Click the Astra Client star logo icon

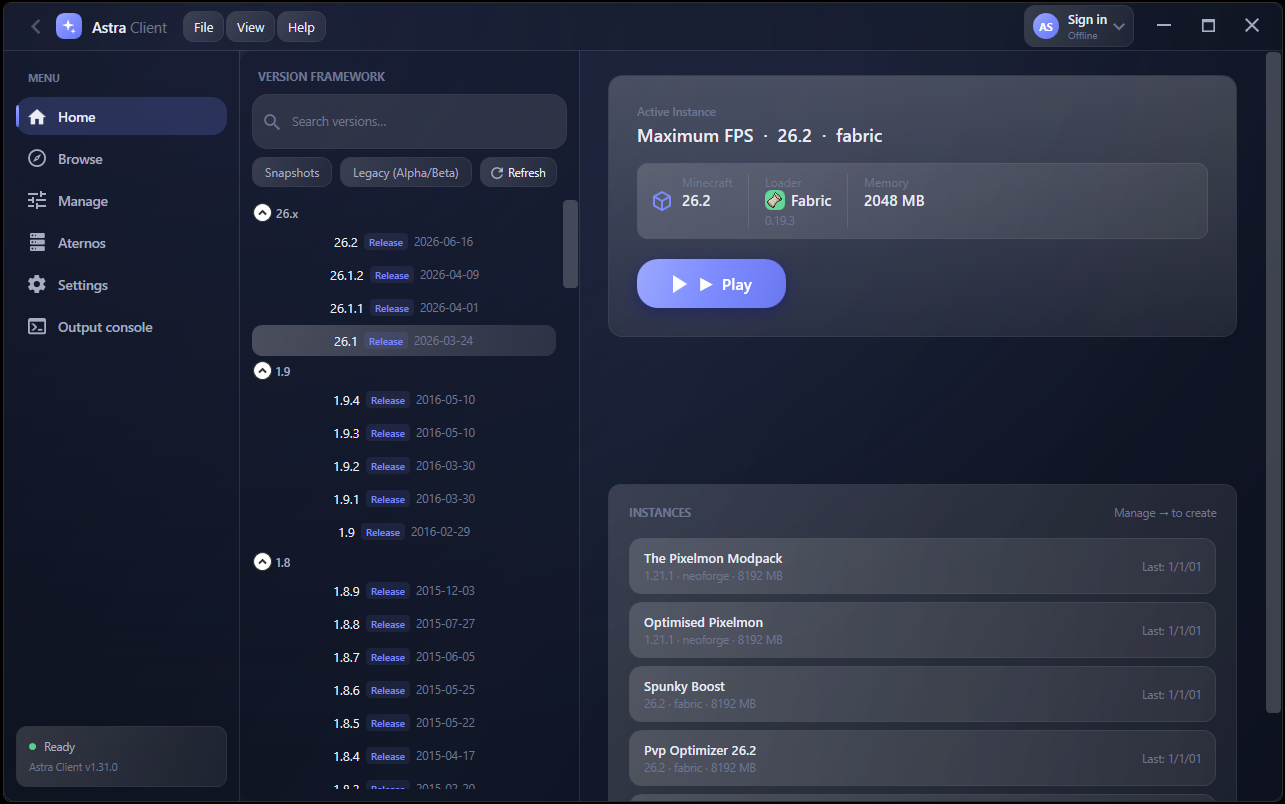[x=69, y=27]
